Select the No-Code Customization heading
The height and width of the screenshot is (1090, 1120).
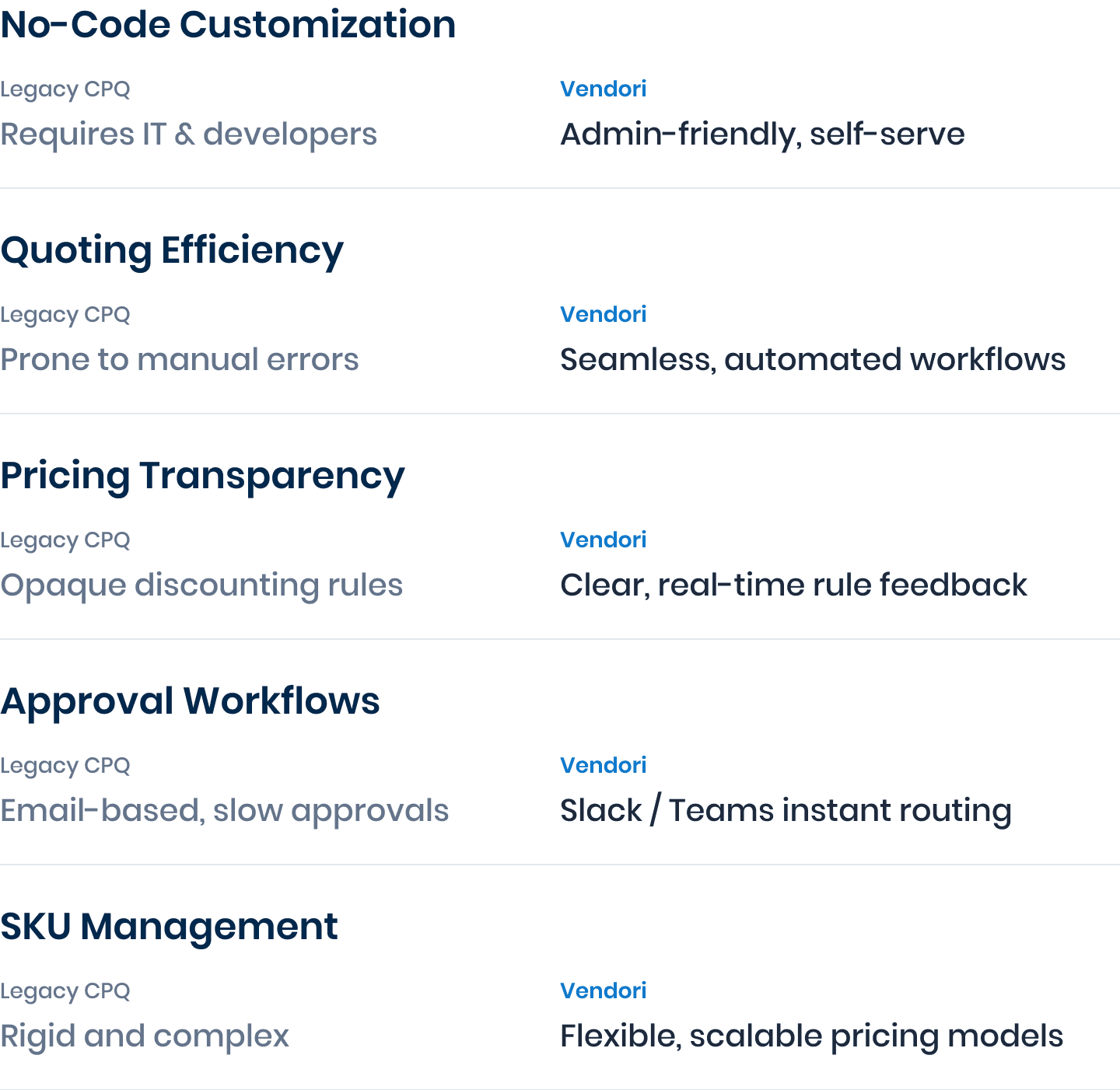[x=228, y=25]
